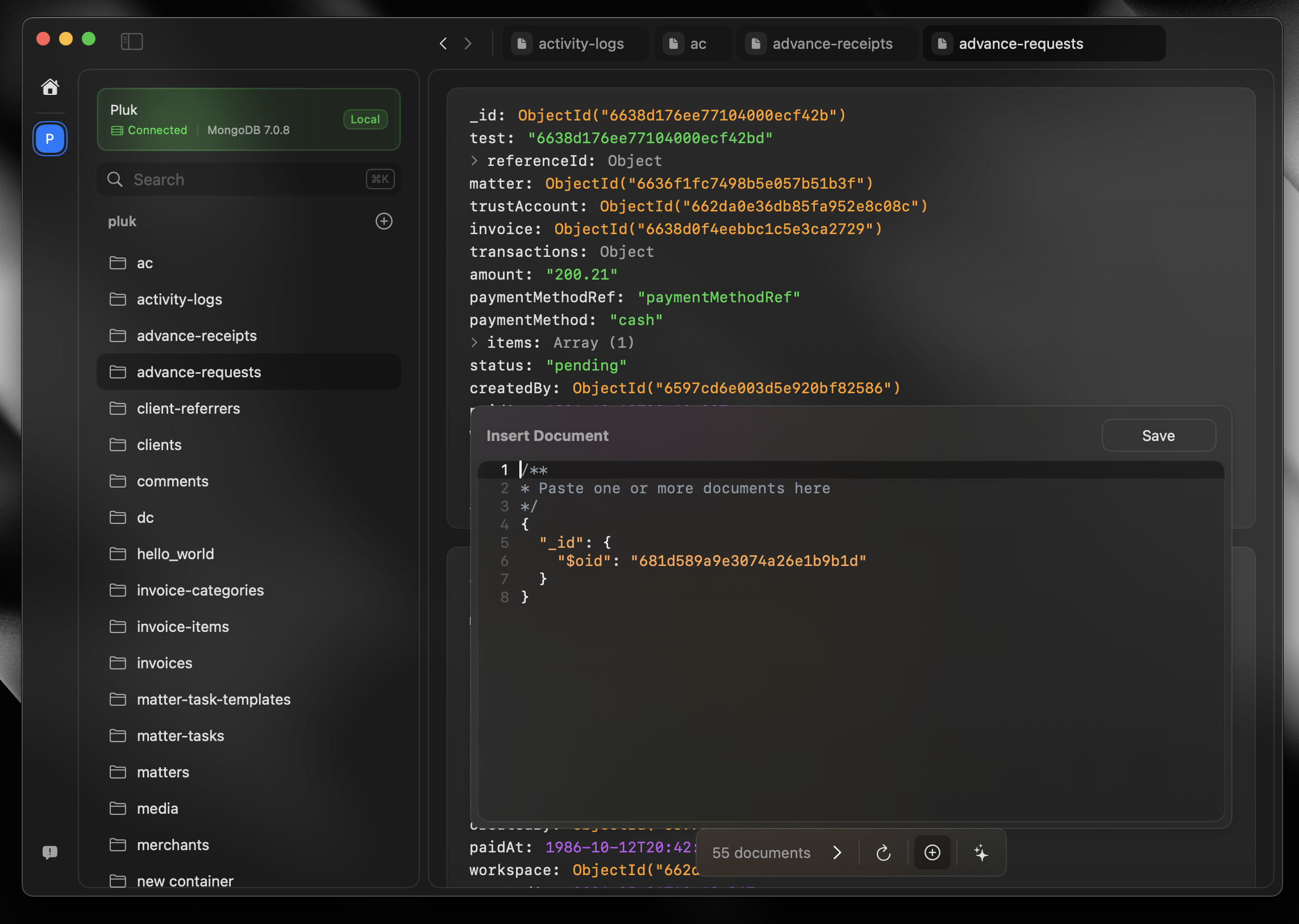Expand the referenceId object field
The height and width of the screenshot is (924, 1299).
tap(474, 161)
